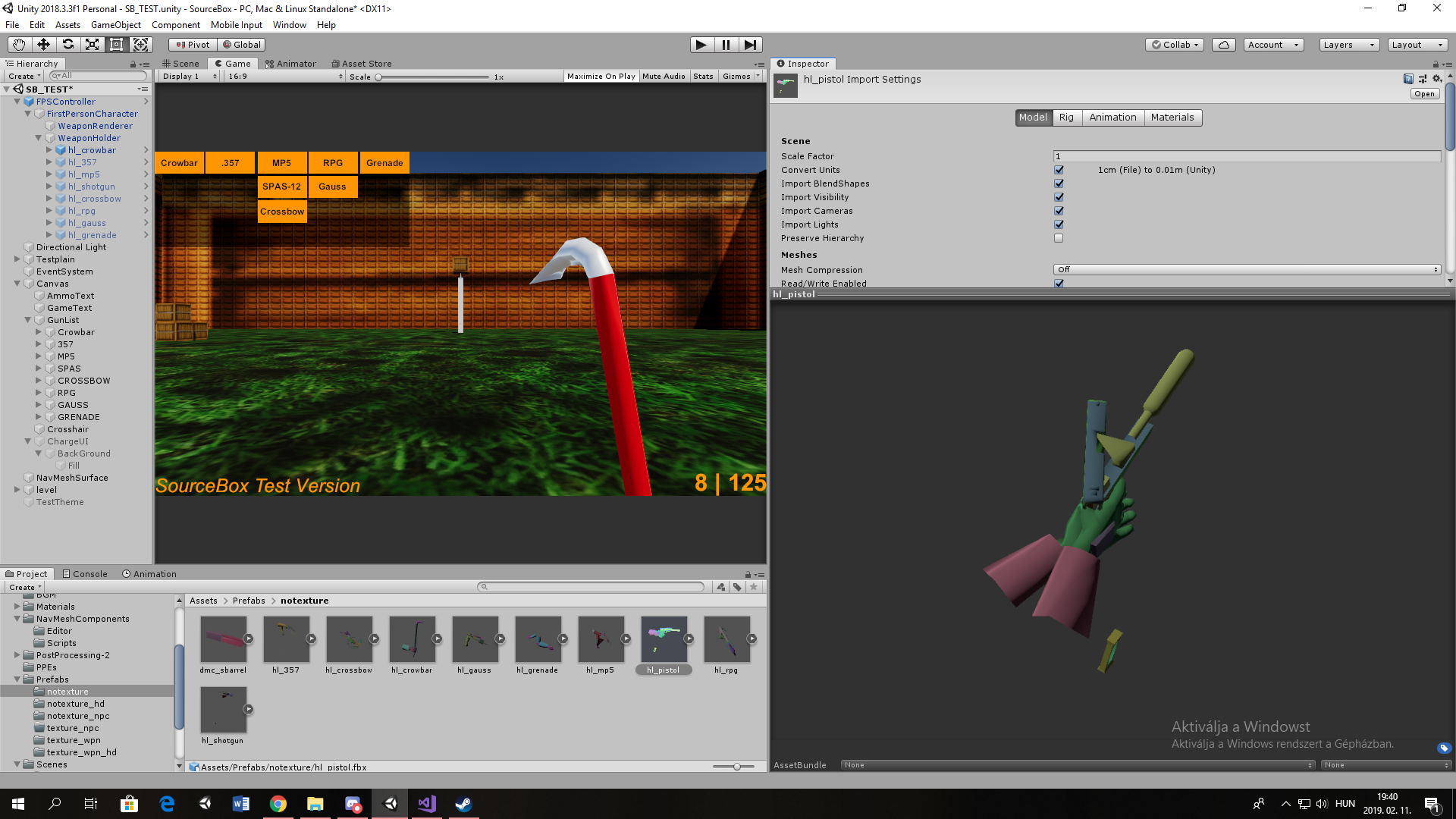The image size is (1456, 819).
Task: Expand the hl_crowbar hierarchy node
Action: [x=49, y=150]
